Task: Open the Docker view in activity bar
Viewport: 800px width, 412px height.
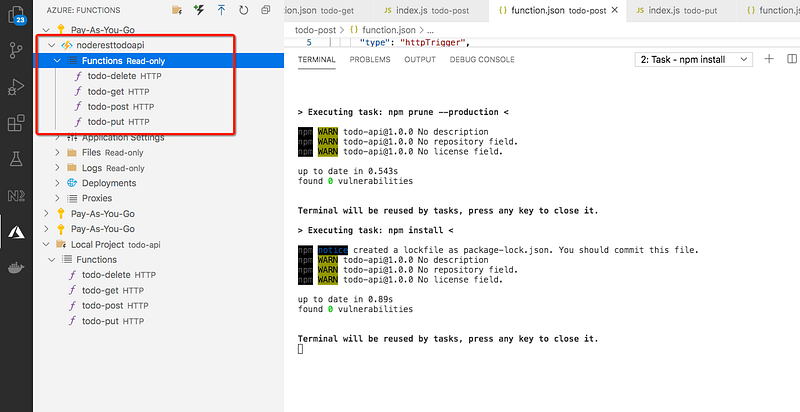Action: (16, 268)
